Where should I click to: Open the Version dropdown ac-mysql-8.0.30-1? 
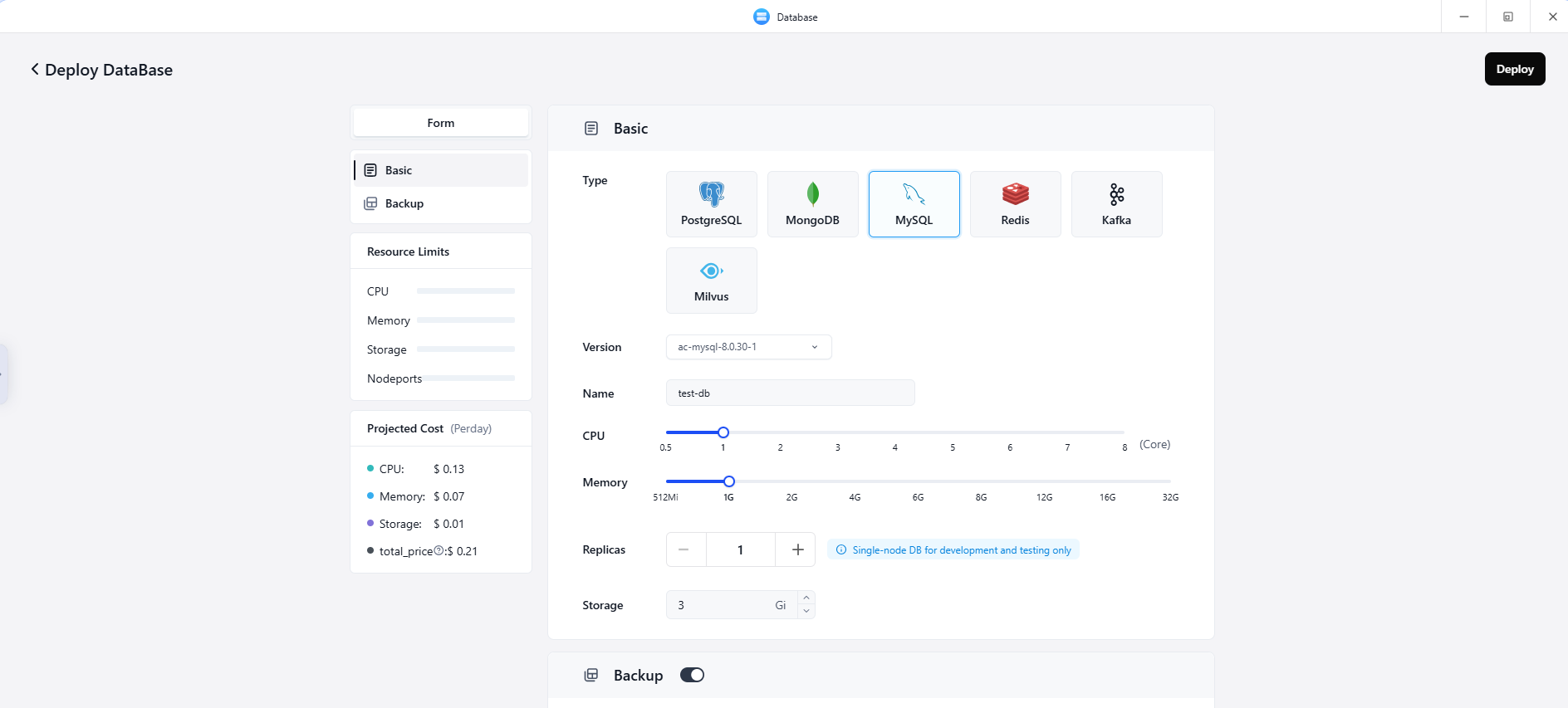tap(748, 347)
